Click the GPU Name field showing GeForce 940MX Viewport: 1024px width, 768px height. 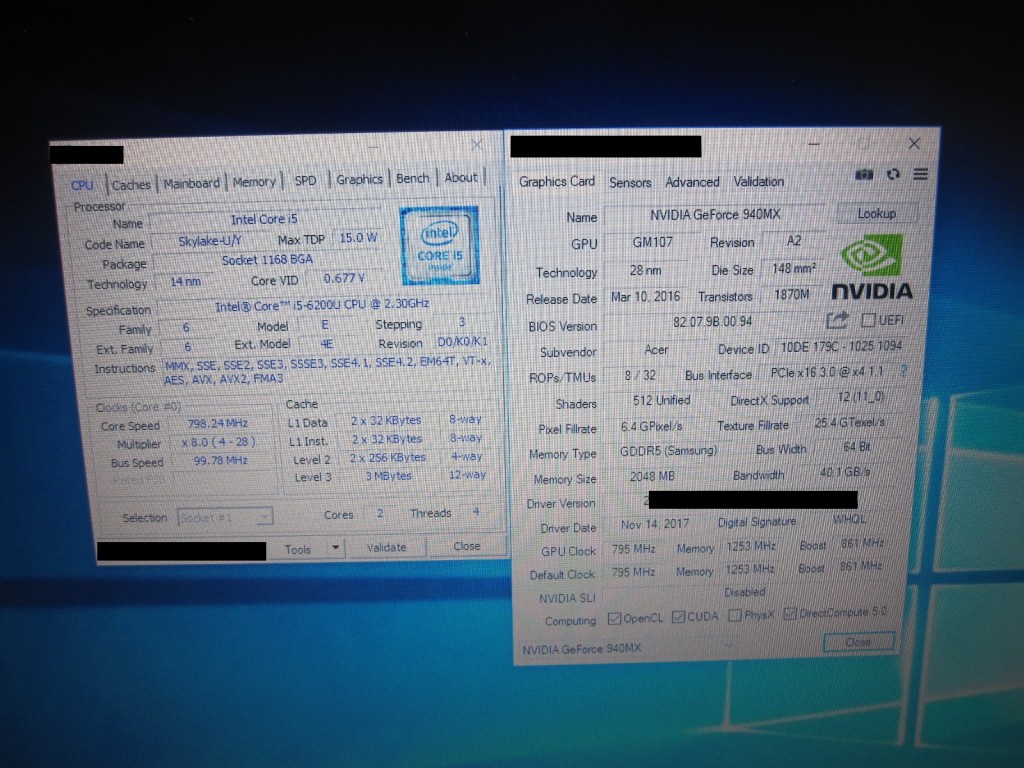714,215
